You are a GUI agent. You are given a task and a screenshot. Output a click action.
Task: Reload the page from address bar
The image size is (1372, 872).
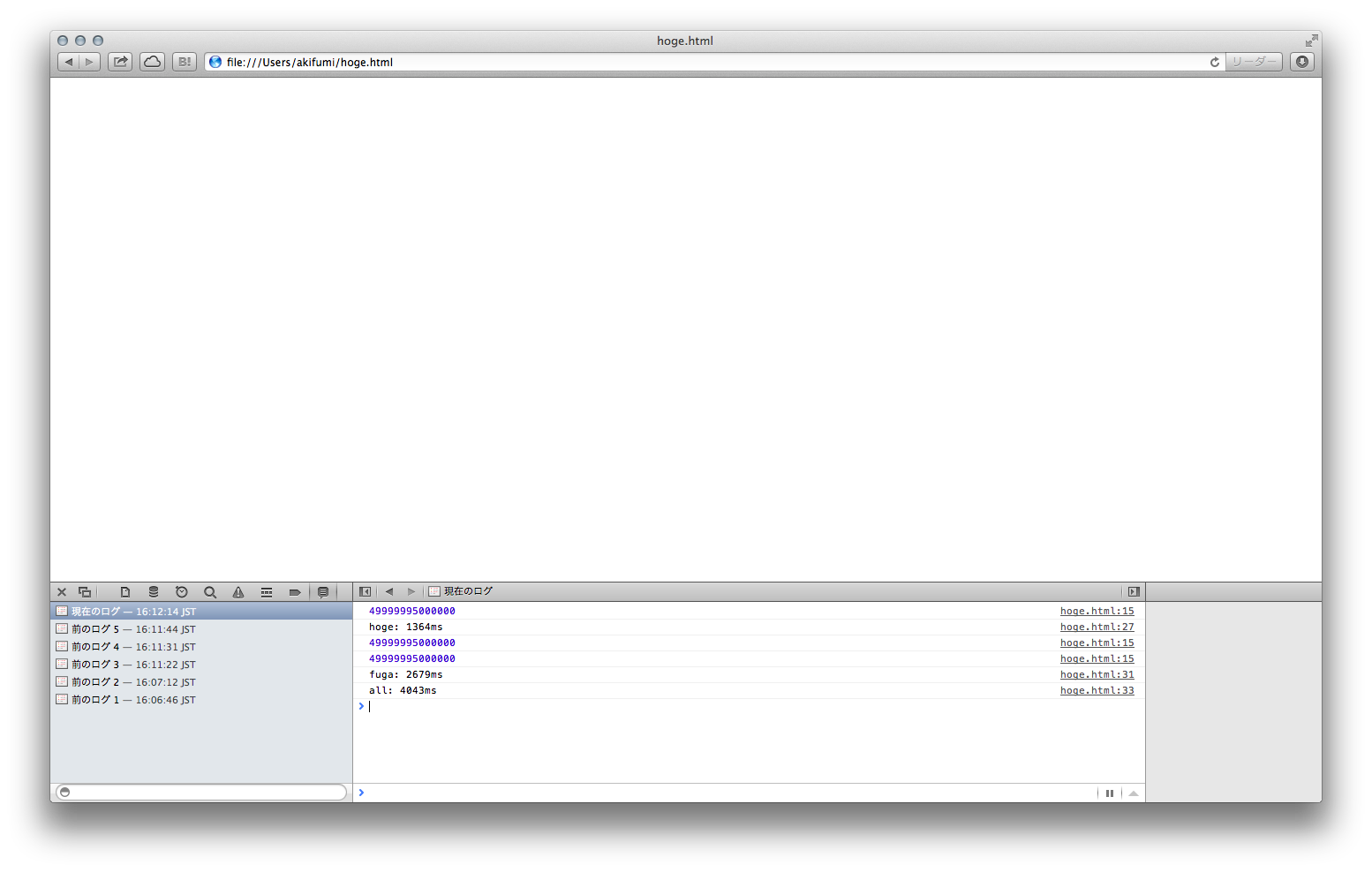(1214, 62)
